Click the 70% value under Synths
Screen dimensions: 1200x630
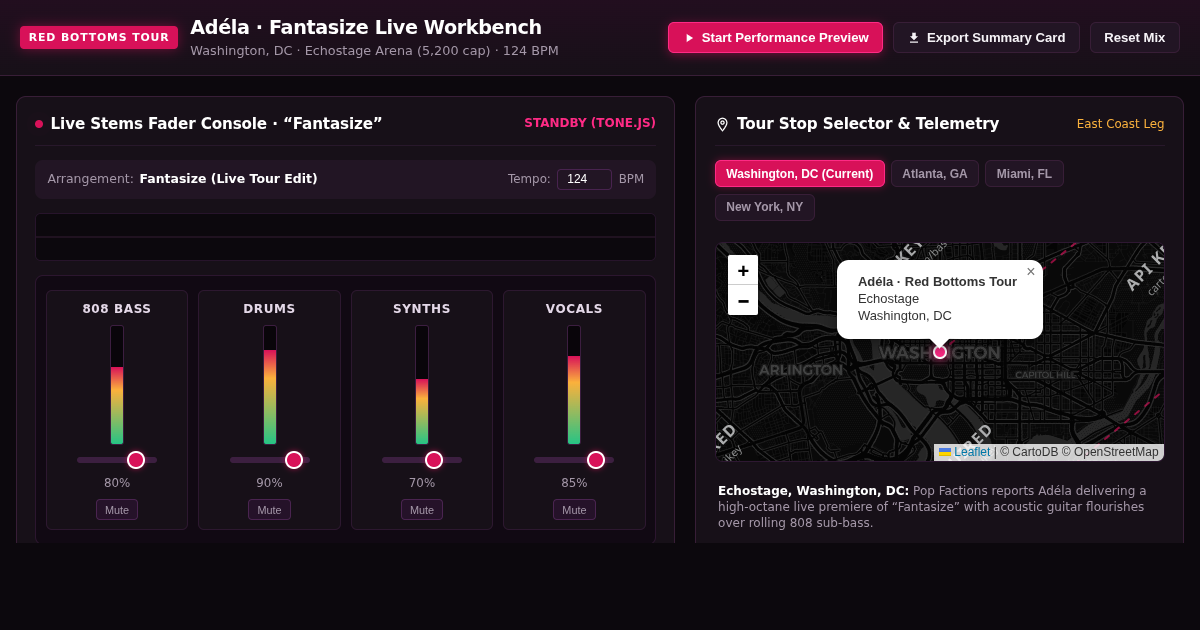click(x=422, y=483)
